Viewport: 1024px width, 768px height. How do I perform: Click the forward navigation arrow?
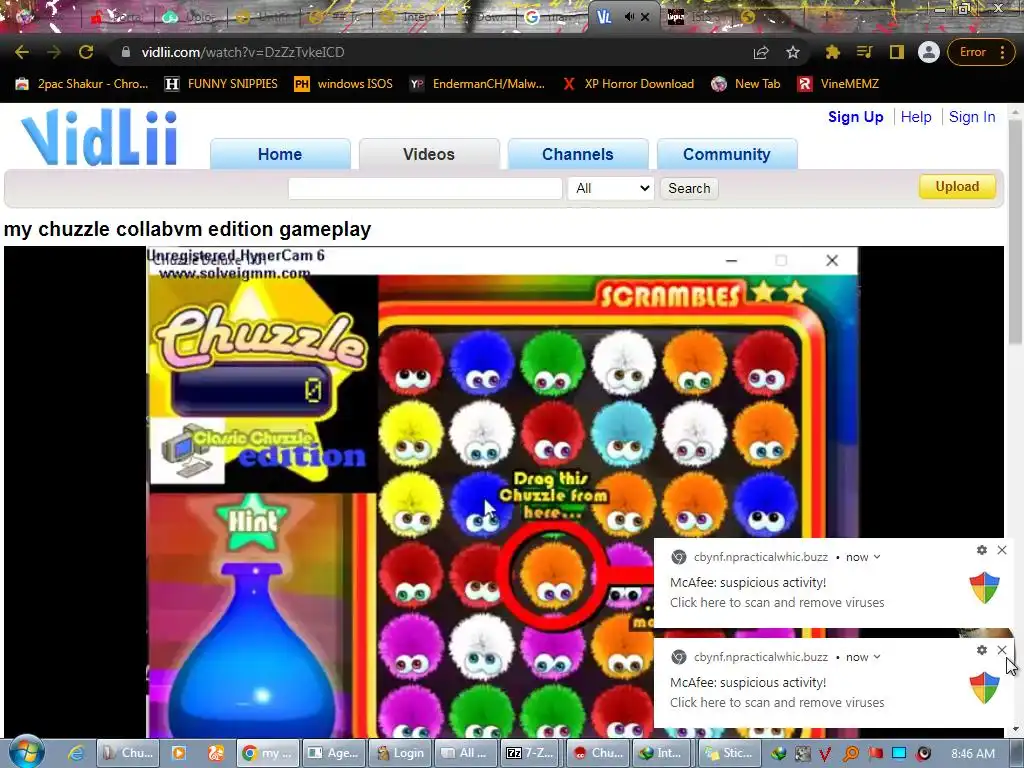pos(54,52)
